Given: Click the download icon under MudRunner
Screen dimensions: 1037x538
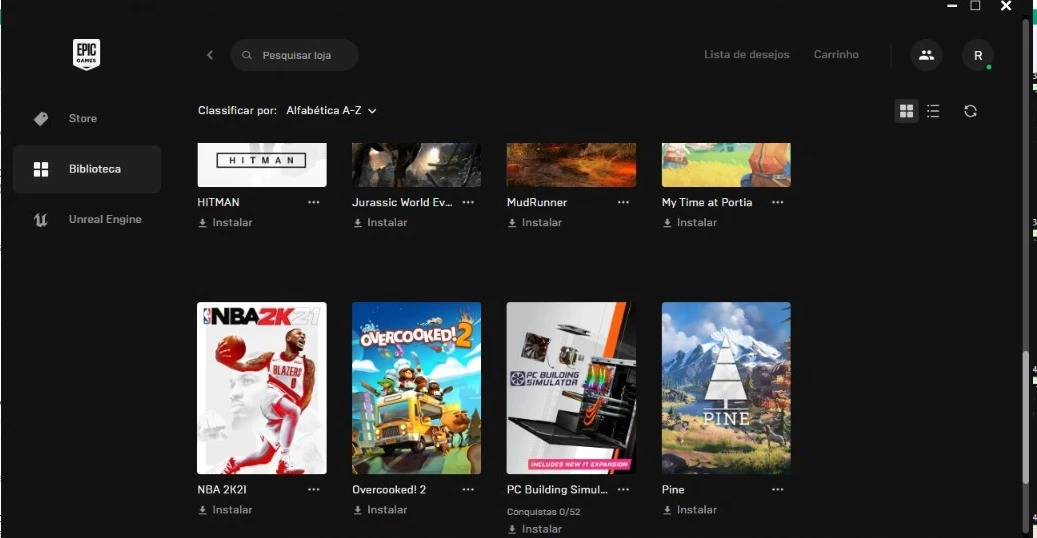Looking at the screenshot, I should (512, 223).
